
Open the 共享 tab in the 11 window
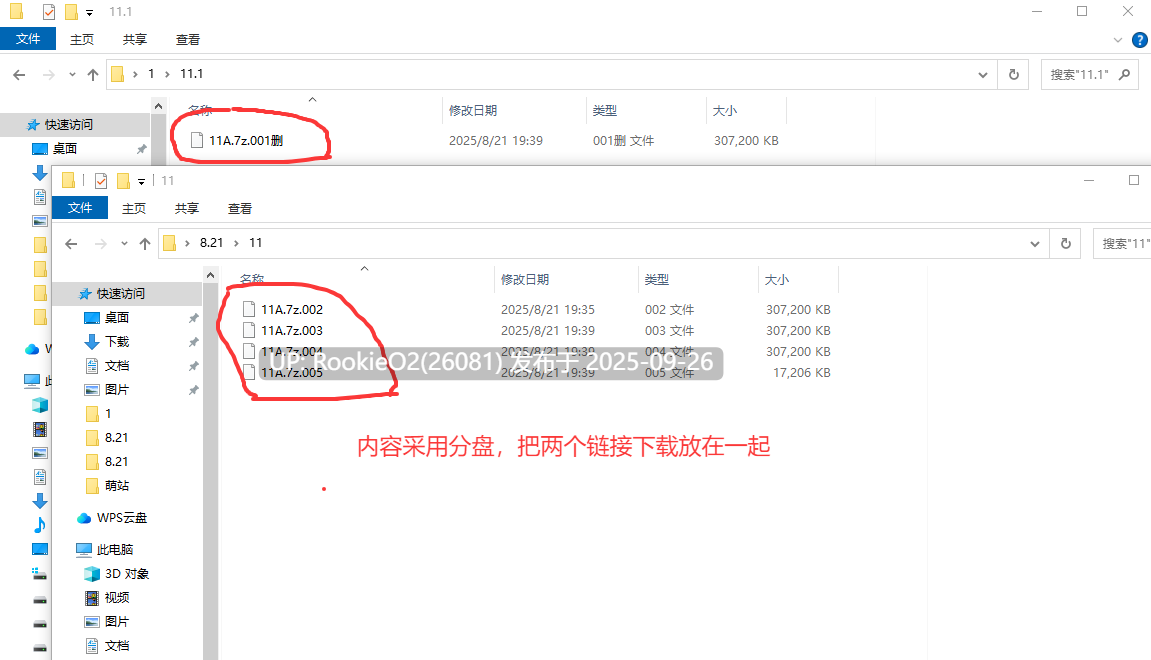tap(186, 208)
